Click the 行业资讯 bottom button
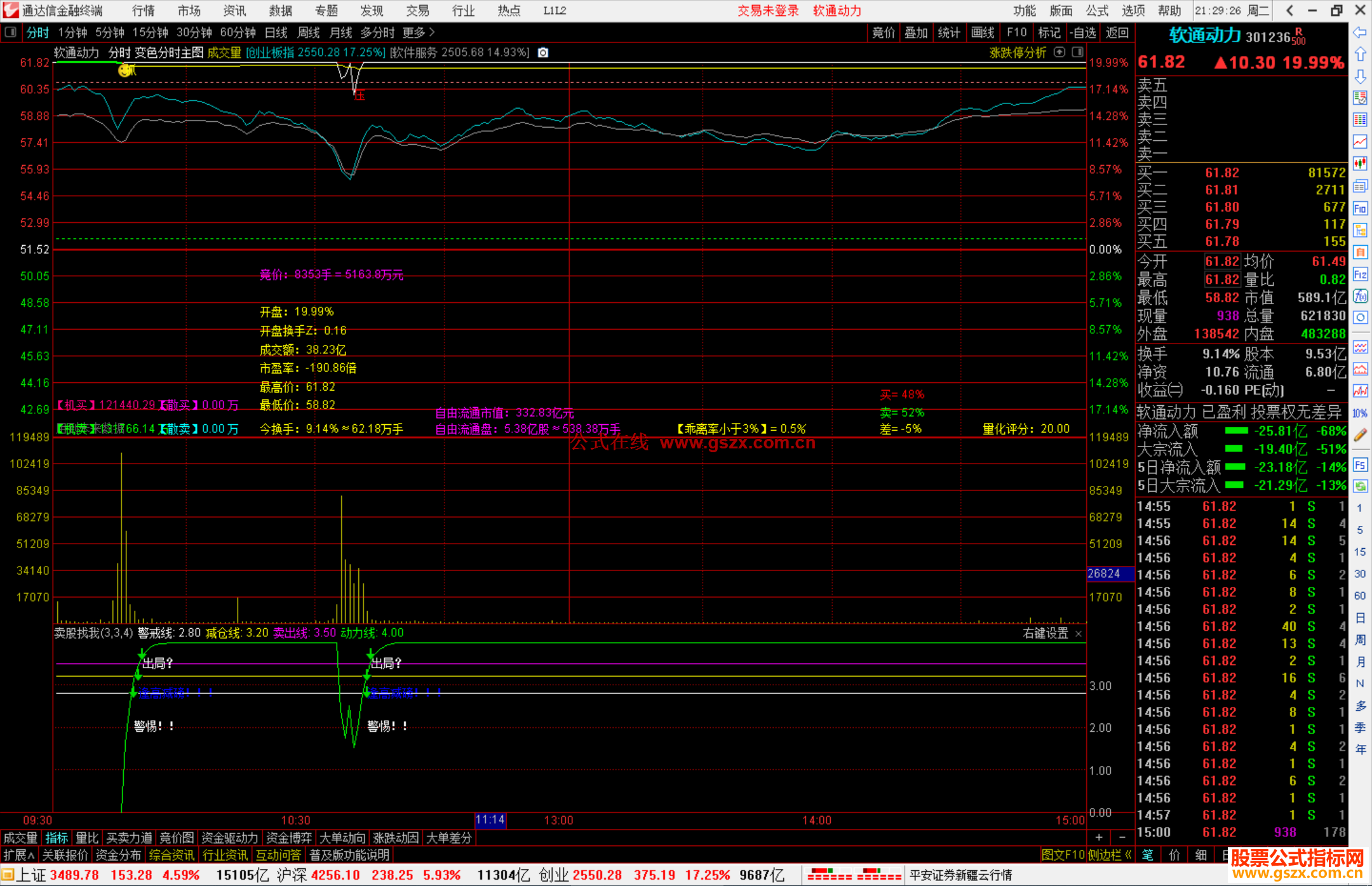Viewport: 1372px width, 886px height. coord(225,856)
